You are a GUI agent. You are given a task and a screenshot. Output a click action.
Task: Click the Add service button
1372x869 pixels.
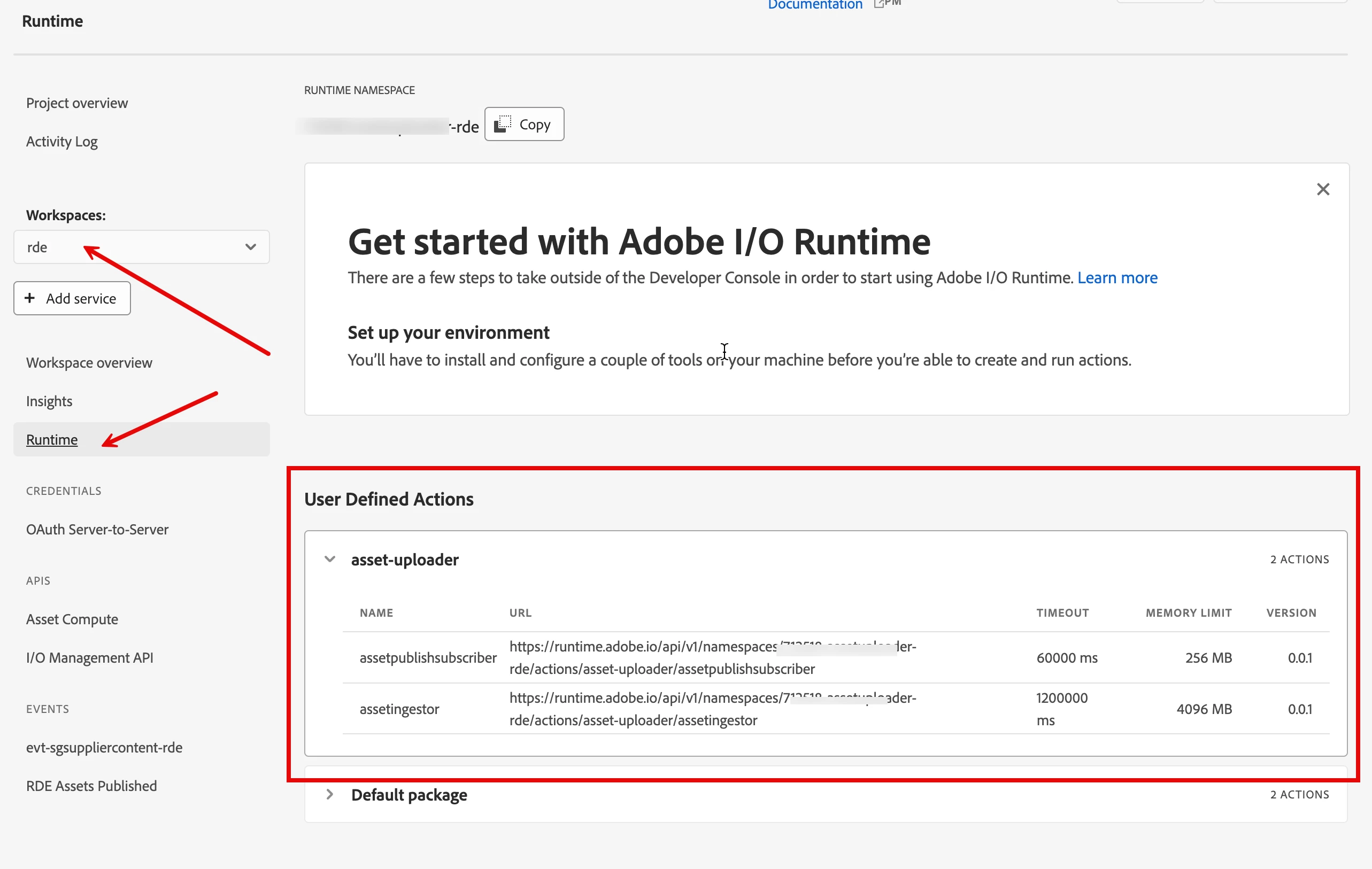pos(72,298)
